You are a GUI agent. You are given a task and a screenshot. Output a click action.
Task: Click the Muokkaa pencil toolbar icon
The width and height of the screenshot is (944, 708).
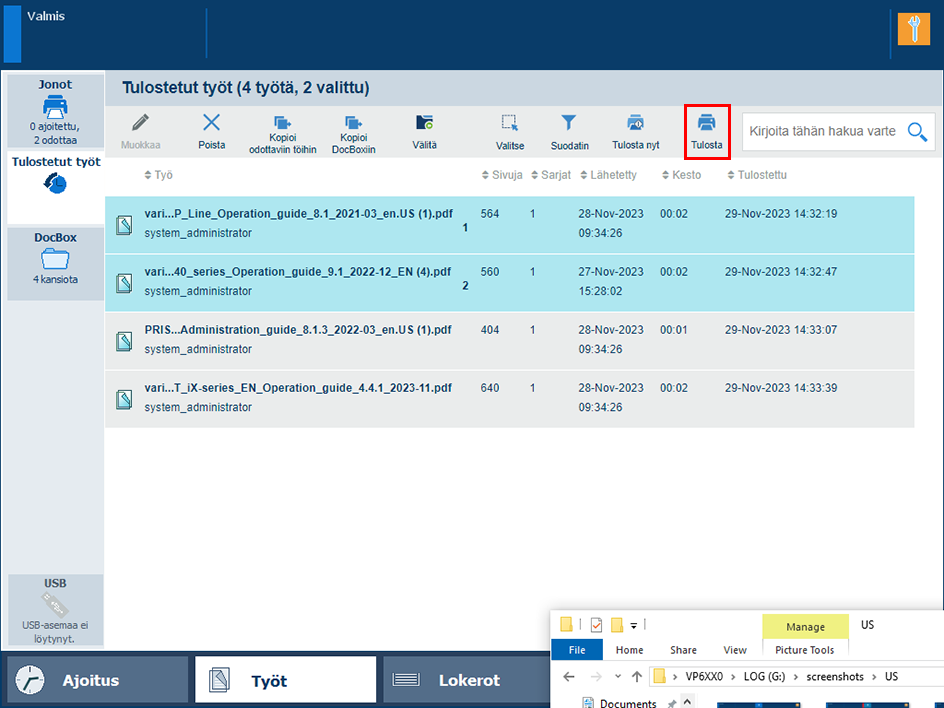coord(140,123)
